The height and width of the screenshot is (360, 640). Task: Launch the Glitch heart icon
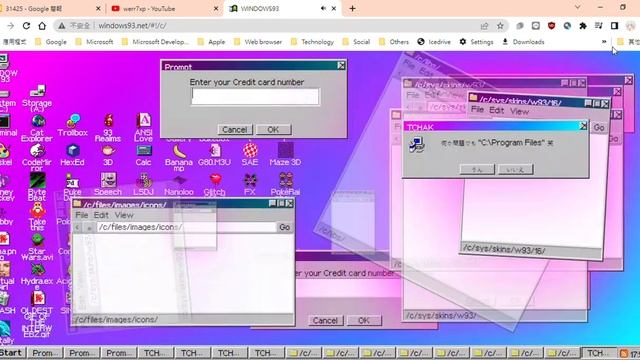tap(214, 184)
